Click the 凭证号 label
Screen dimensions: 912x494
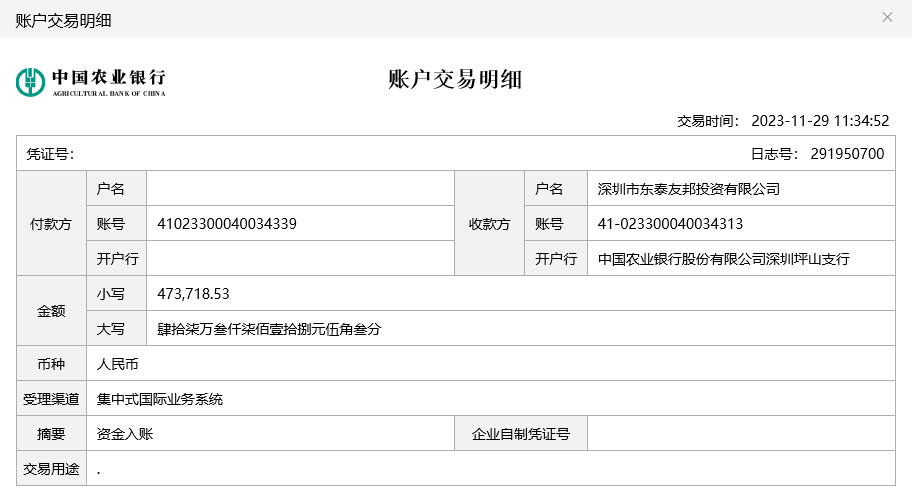click(x=50, y=154)
